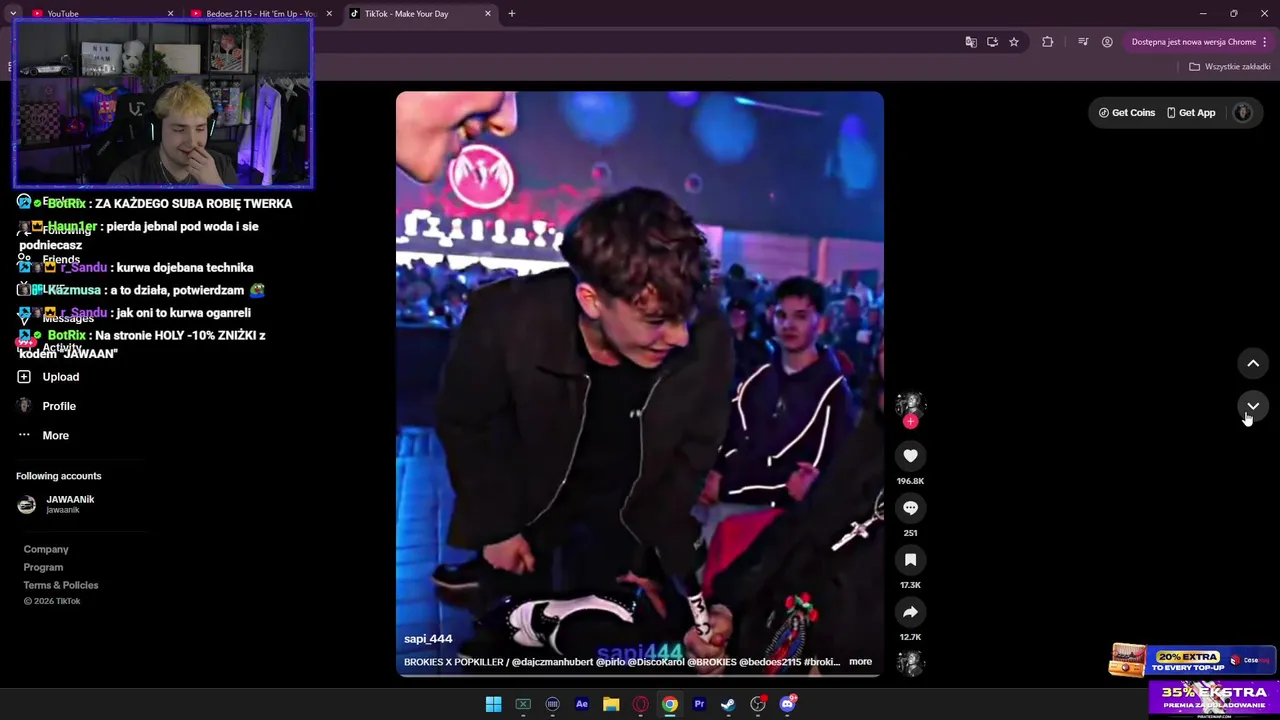Switch to the YouTube browser tab
This screenshot has width=1280, height=720.
click(x=95, y=14)
